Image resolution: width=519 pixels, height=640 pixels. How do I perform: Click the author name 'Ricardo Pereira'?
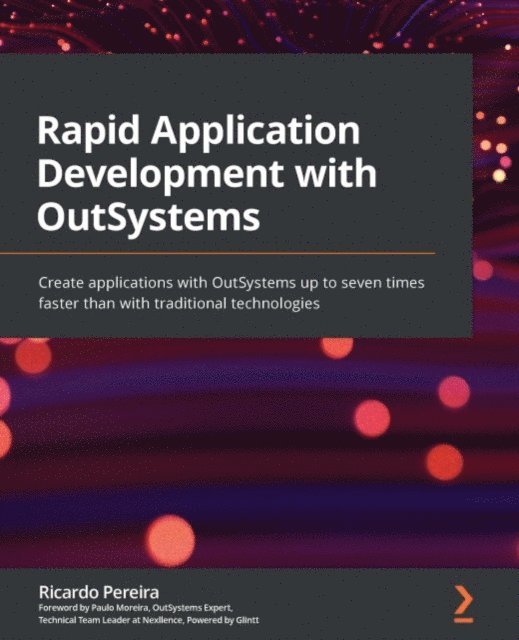(x=99, y=592)
